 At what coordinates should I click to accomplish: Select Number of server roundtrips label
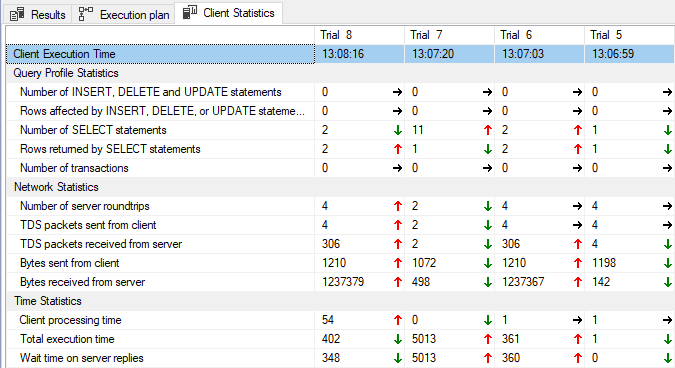coord(84,206)
